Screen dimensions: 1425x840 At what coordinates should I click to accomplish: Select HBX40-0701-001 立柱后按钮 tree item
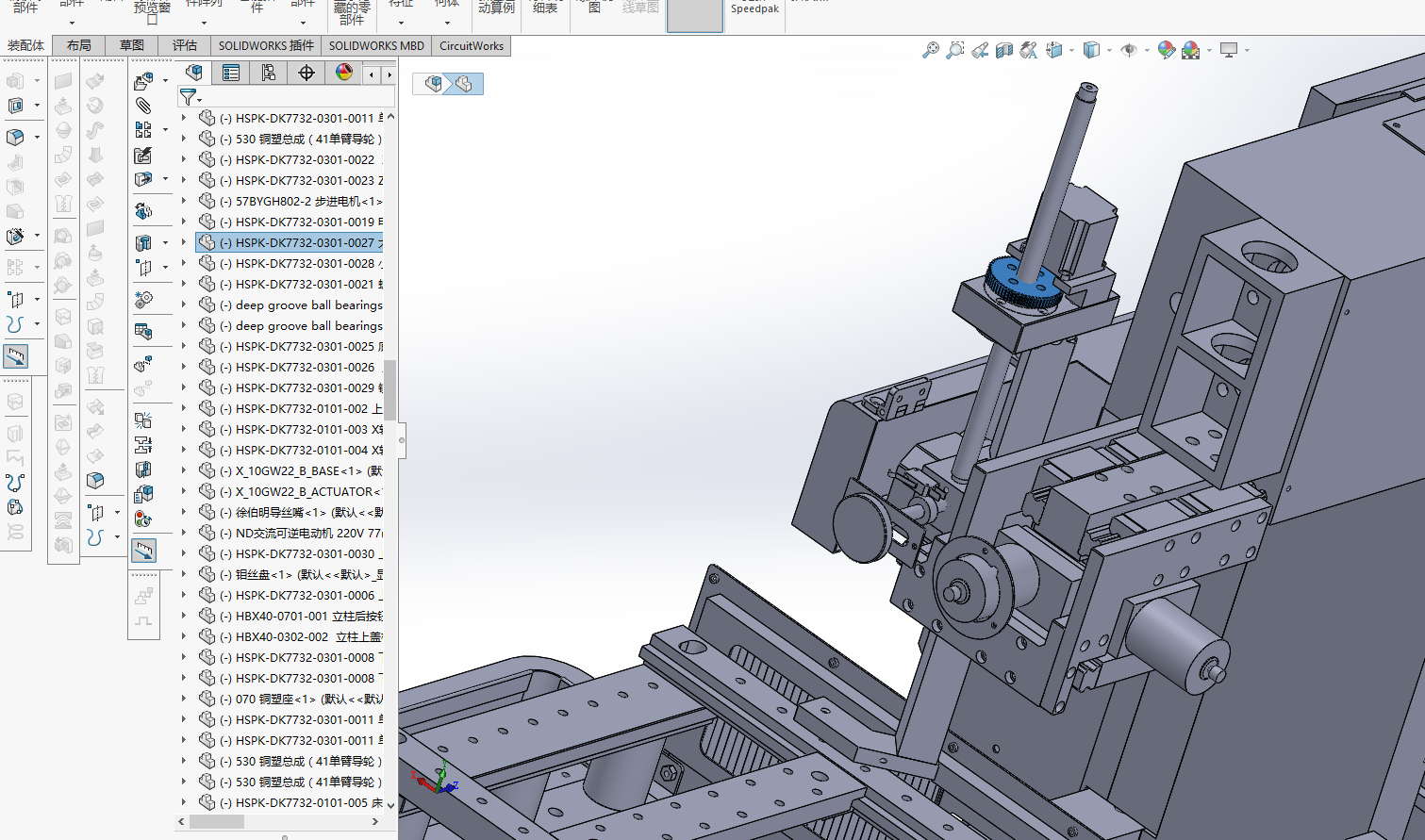click(x=292, y=616)
